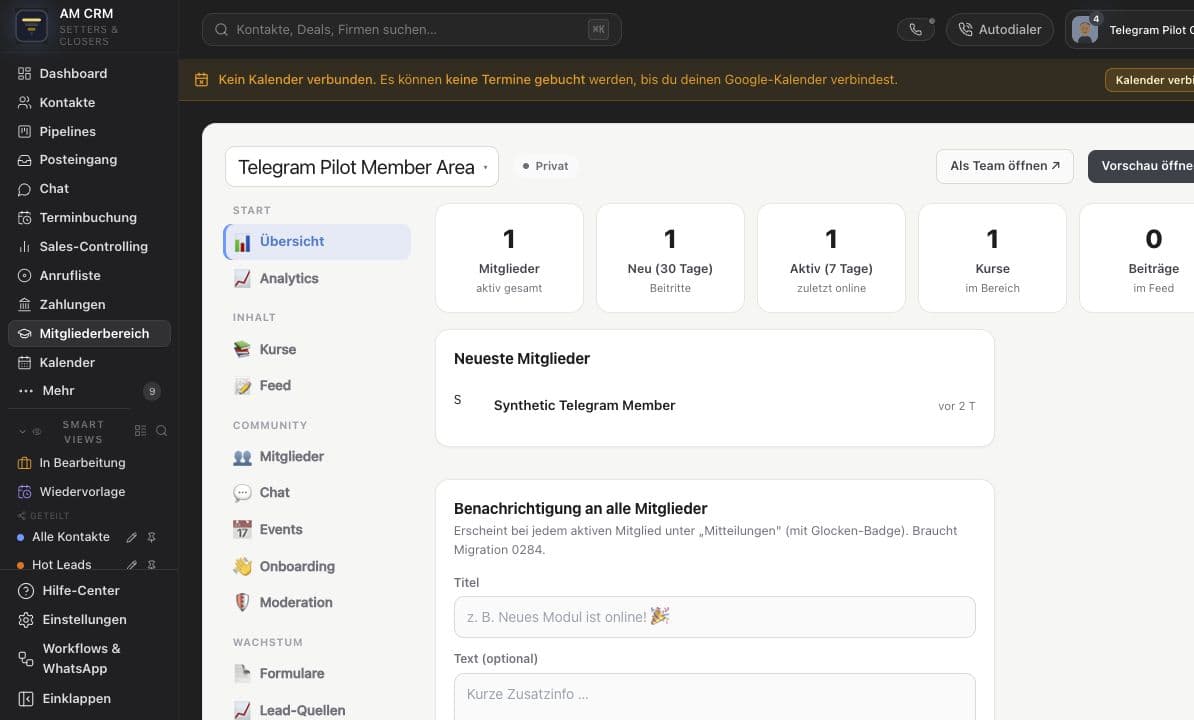Screen dimensions: 1194x720
Task: Click the Neueste Mitglieder heading
Action: (522, 358)
